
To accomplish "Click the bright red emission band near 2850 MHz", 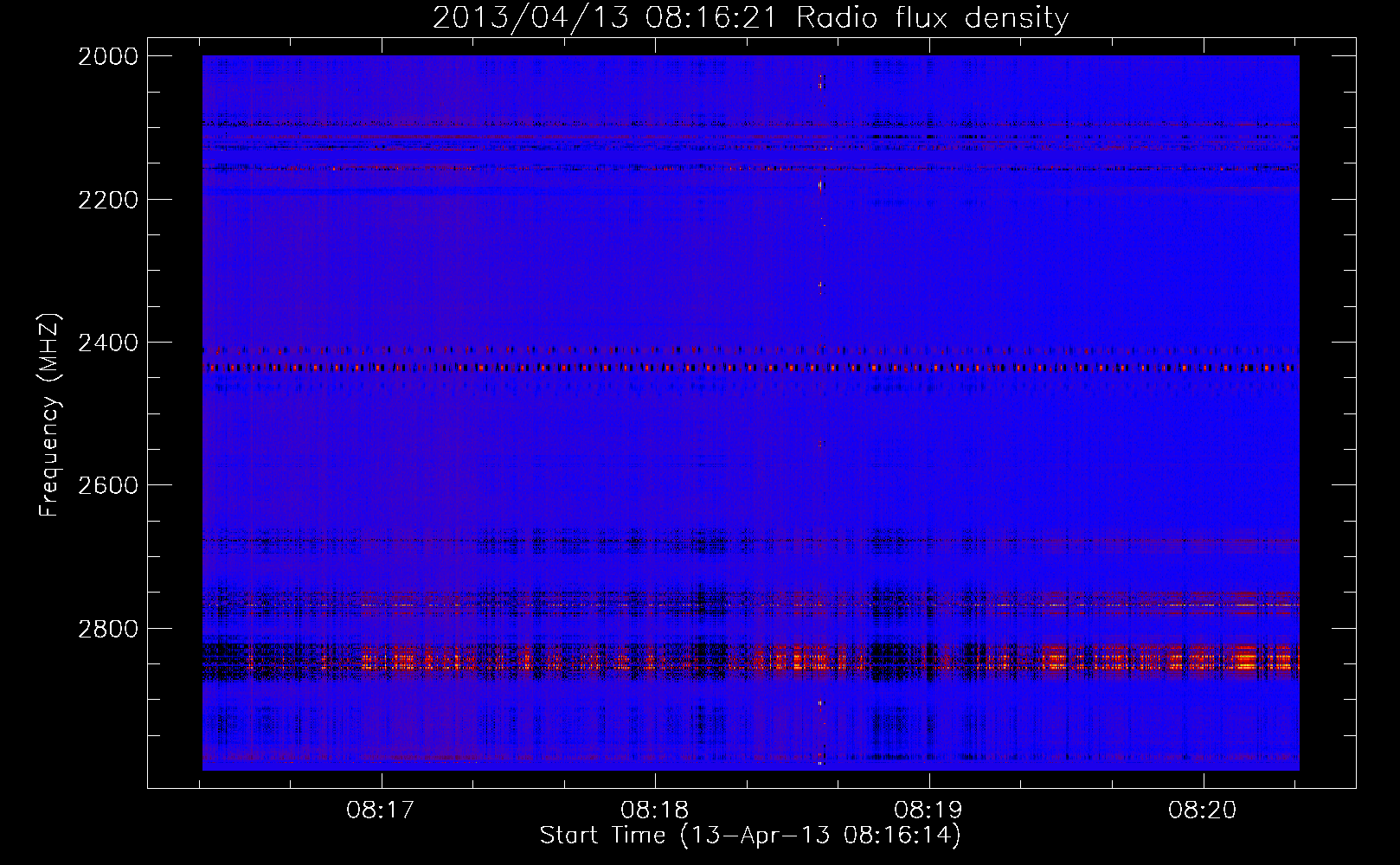I will coord(750,662).
